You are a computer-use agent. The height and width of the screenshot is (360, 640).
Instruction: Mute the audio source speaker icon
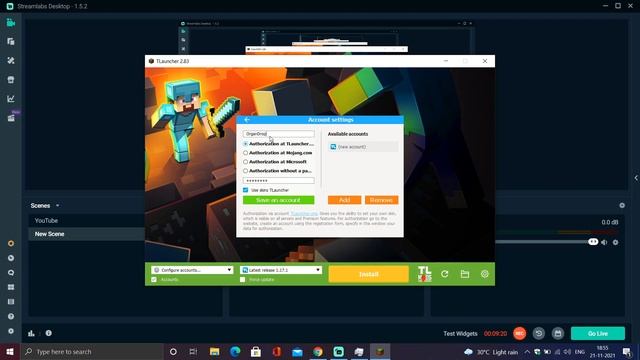(604, 242)
